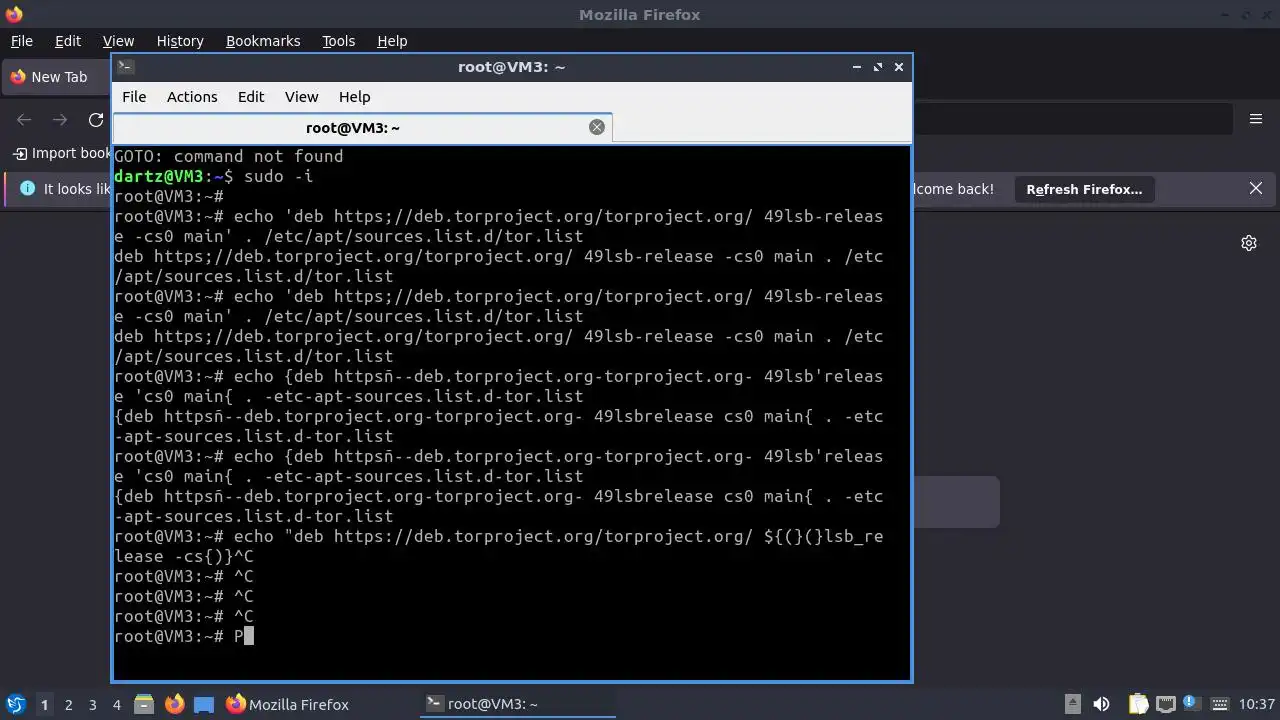Open the Firefox Tools menu
Viewport: 1280px width, 720px height.
point(338,41)
